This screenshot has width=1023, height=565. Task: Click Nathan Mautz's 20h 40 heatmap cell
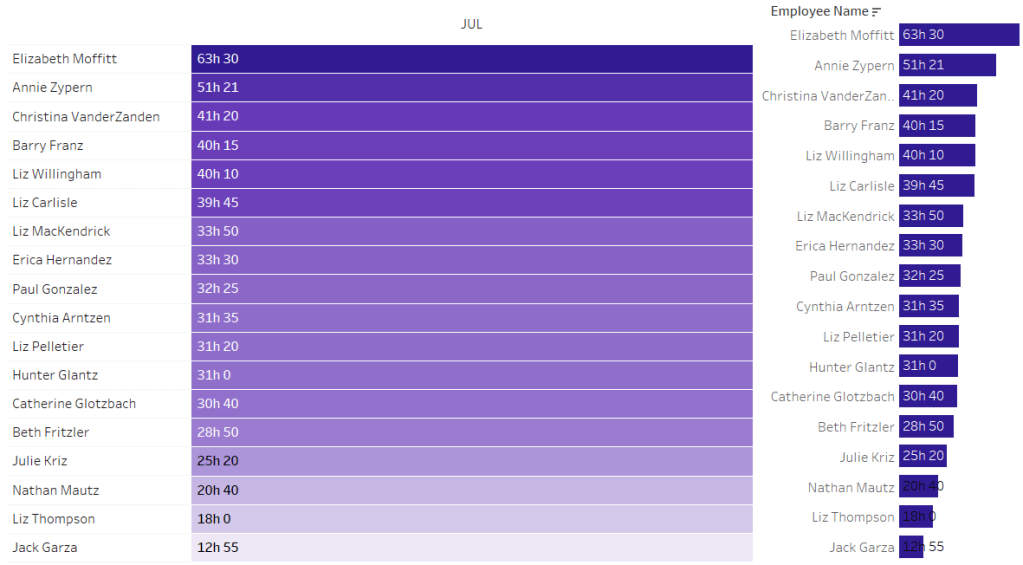coord(471,490)
